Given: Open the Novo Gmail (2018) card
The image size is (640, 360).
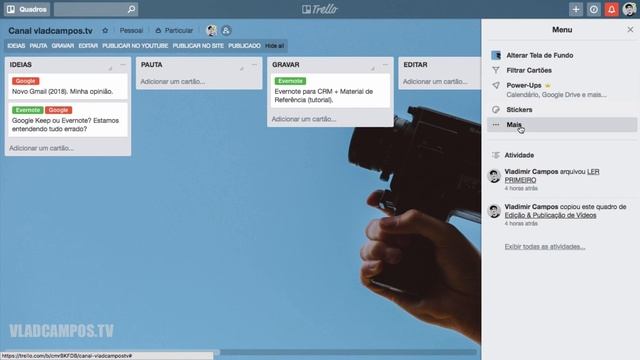Looking at the screenshot, I should click(x=68, y=87).
